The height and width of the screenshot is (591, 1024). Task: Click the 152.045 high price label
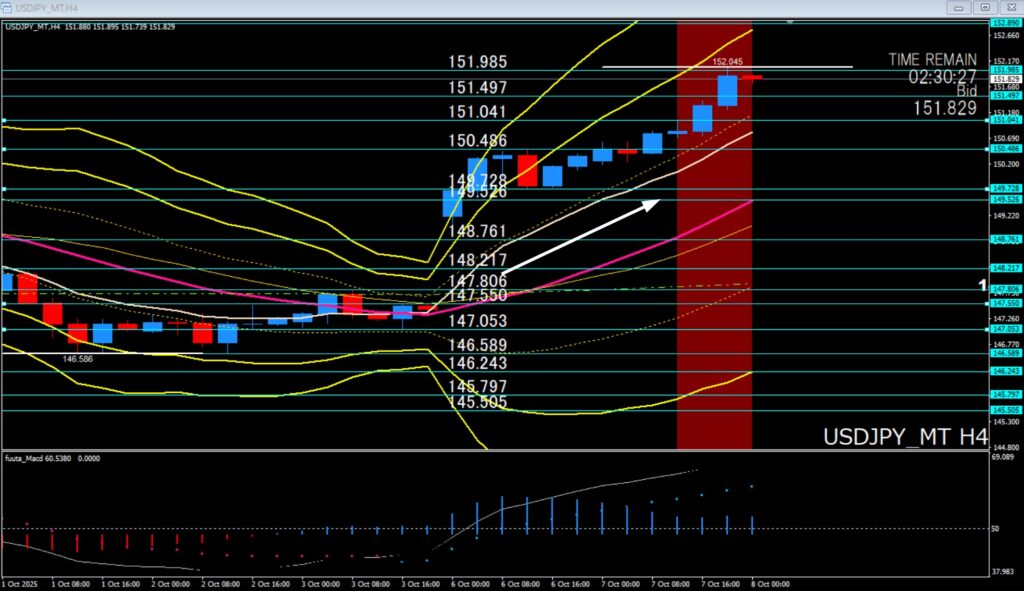point(727,61)
